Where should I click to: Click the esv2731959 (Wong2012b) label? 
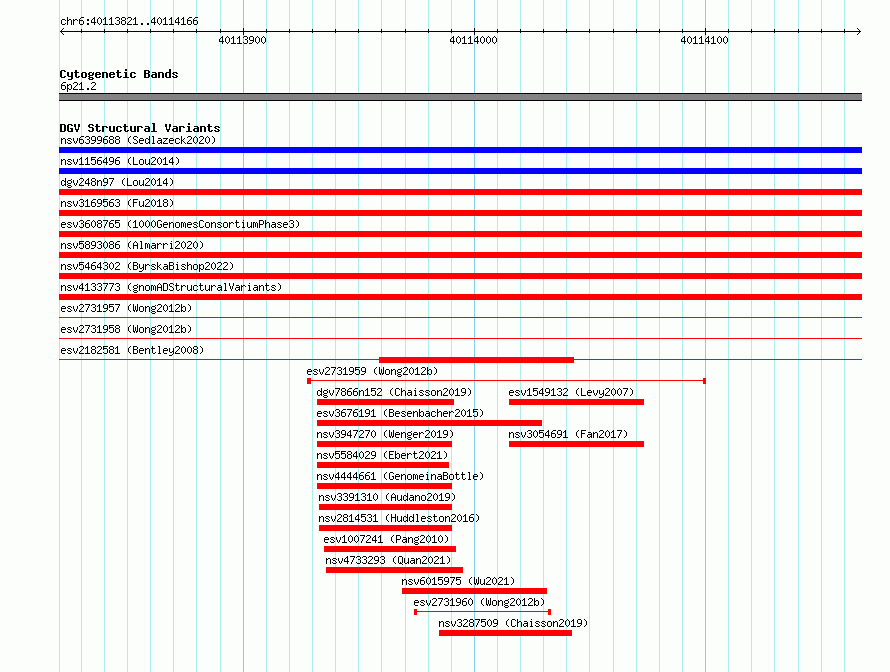(372, 371)
